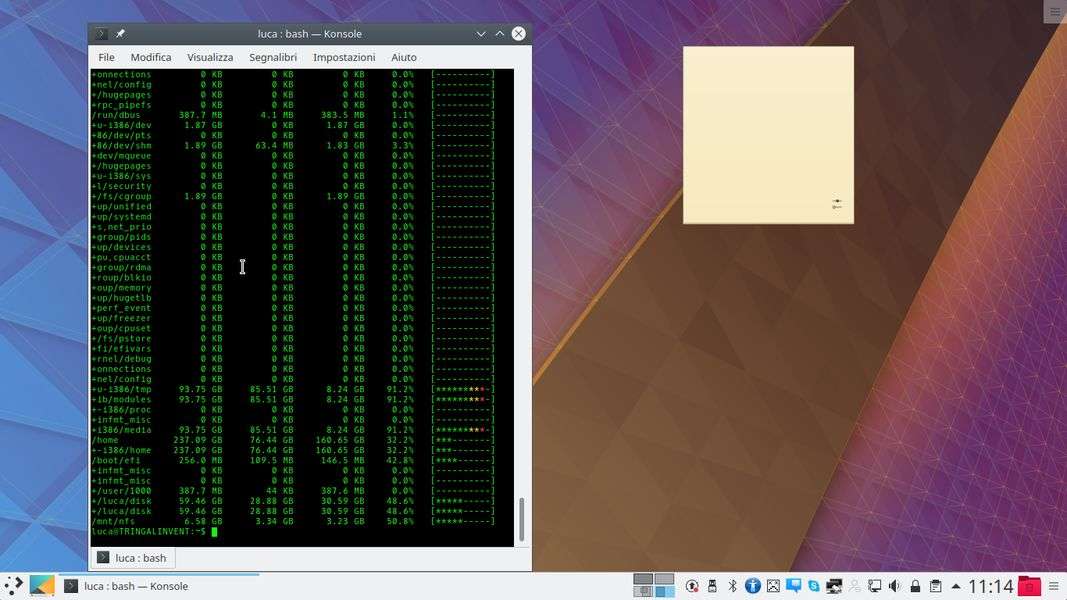Open the red folder icon in panel
1067x600 pixels.
pos(1029,586)
